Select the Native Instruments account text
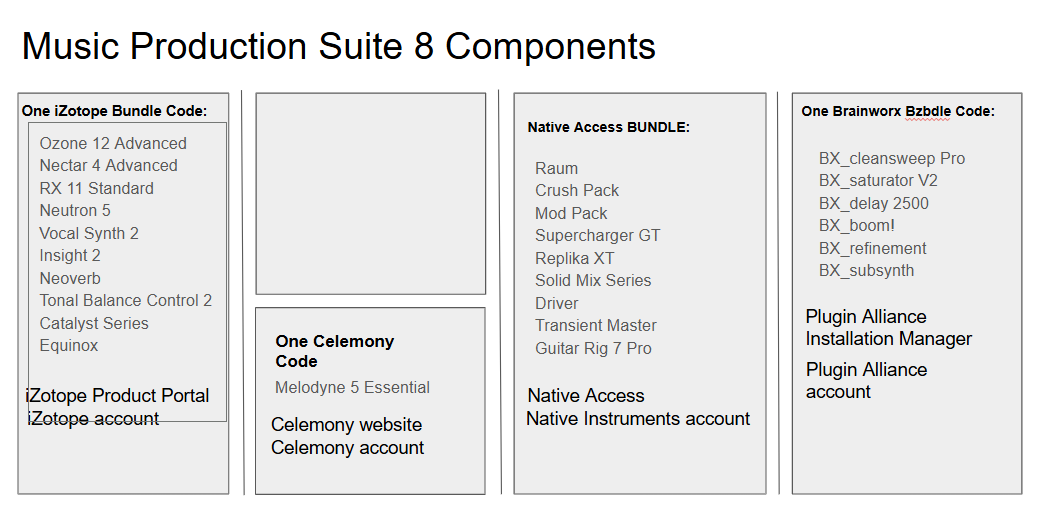The image size is (1038, 514). point(637,419)
